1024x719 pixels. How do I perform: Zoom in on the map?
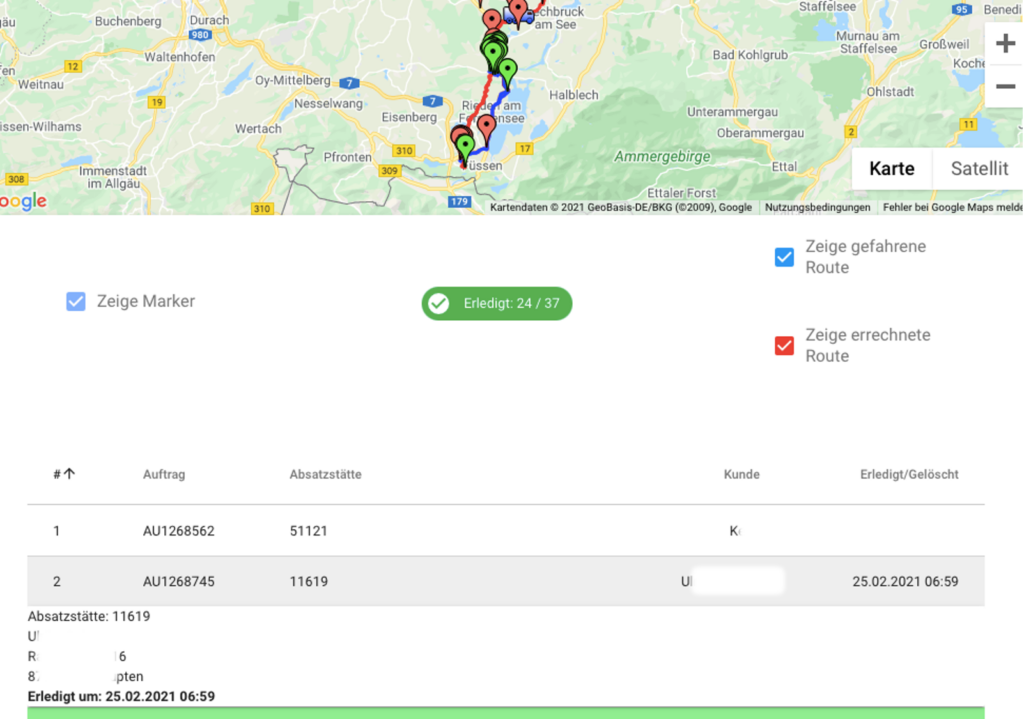pos(1005,45)
